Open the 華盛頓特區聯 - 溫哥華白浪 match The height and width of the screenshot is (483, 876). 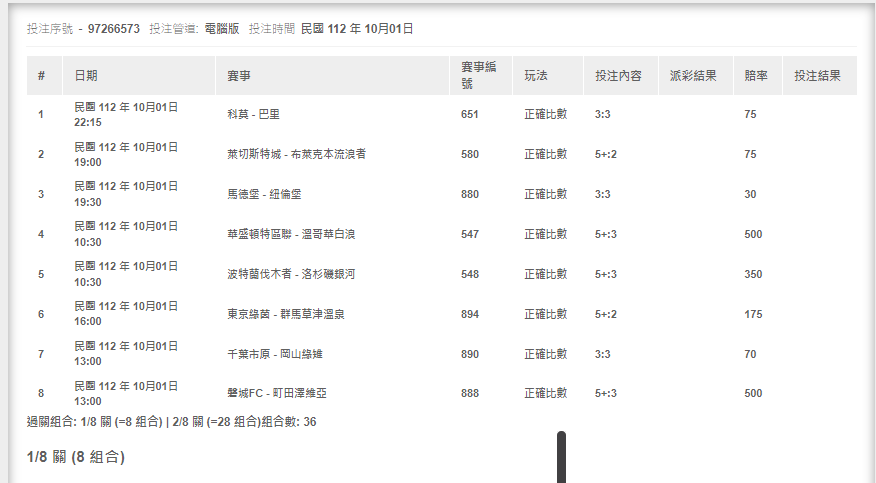291,234
